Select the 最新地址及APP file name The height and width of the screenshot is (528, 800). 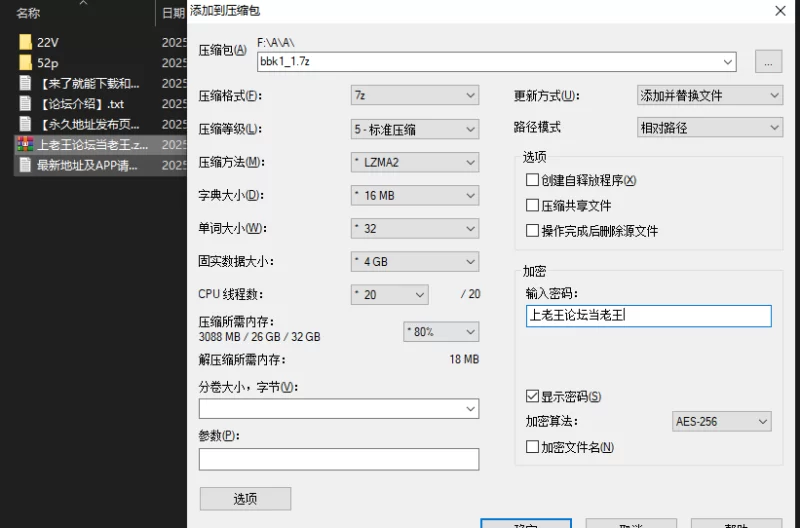tap(87, 165)
